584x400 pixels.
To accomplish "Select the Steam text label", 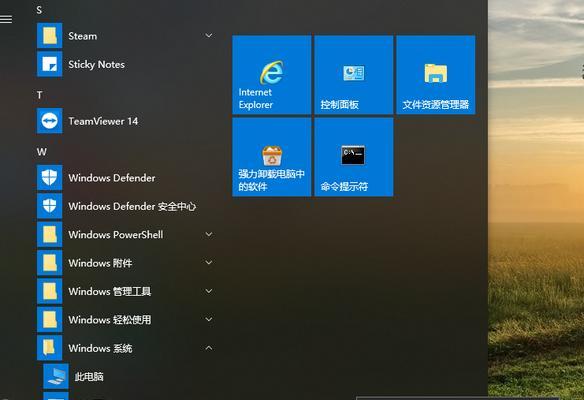I will click(83, 36).
